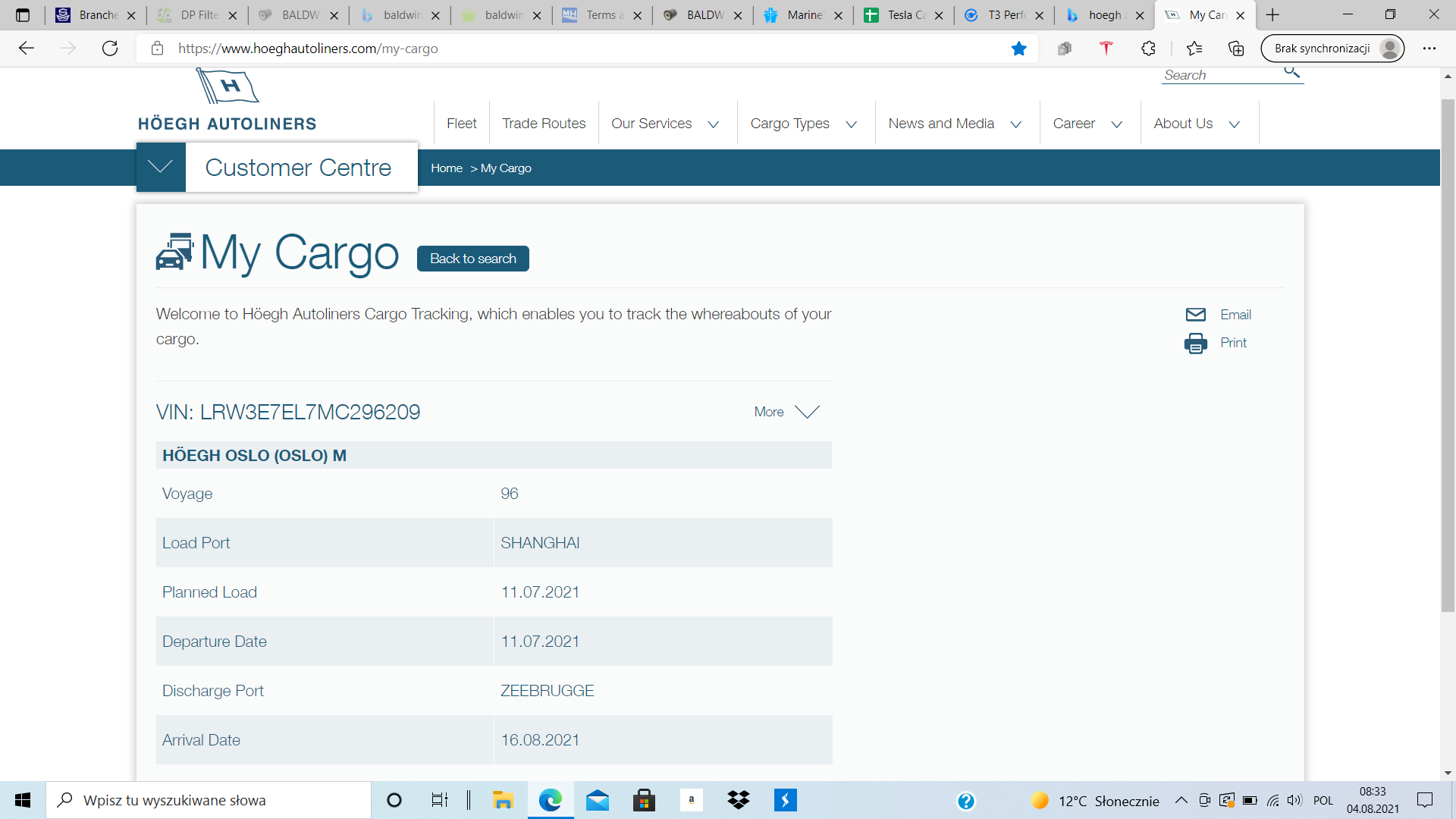Click the weather 12°C Słonecznie widget

(1096, 801)
